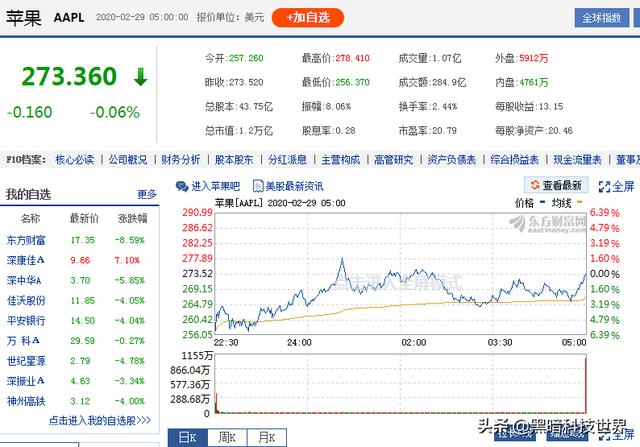640x447 pixels.
Task: Switch to the 周K tab
Action: pyautogui.click(x=227, y=438)
